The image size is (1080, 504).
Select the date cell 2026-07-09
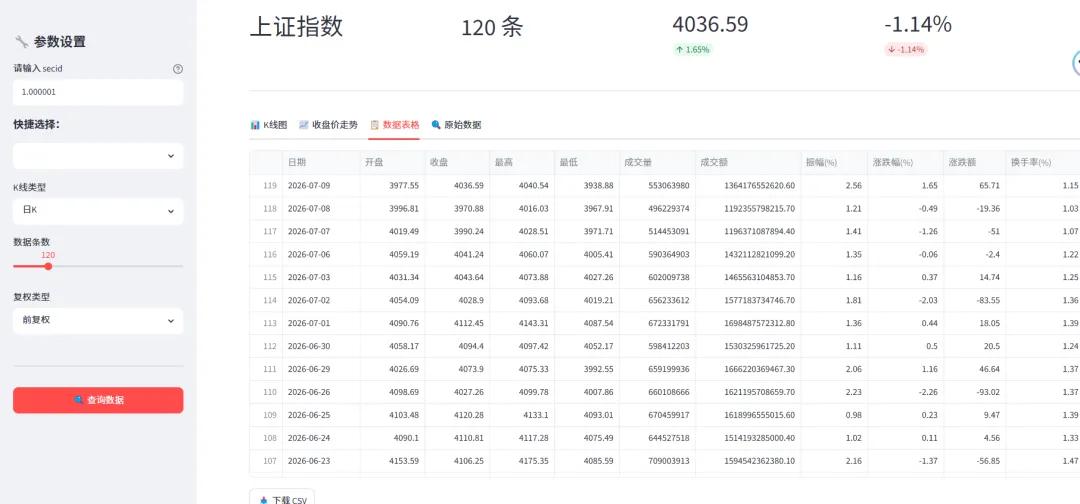click(321, 186)
